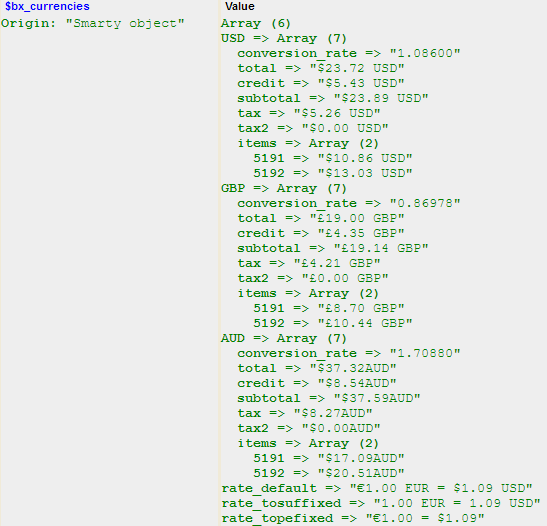Viewport: 547px width, 526px height.
Task: Click item 5191 valued $10.86 USD
Action: (x=333, y=158)
